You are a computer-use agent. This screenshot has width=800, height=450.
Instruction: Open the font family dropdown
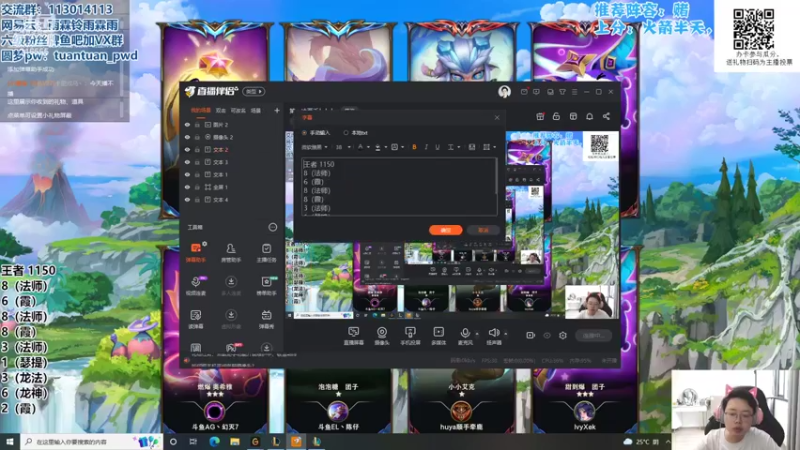coord(314,147)
